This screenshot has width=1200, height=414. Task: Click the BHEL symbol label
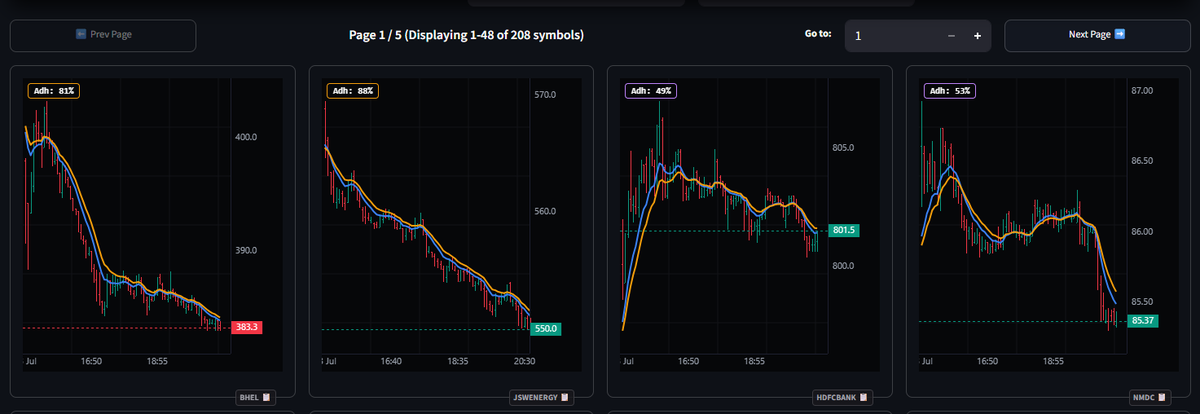click(249, 398)
